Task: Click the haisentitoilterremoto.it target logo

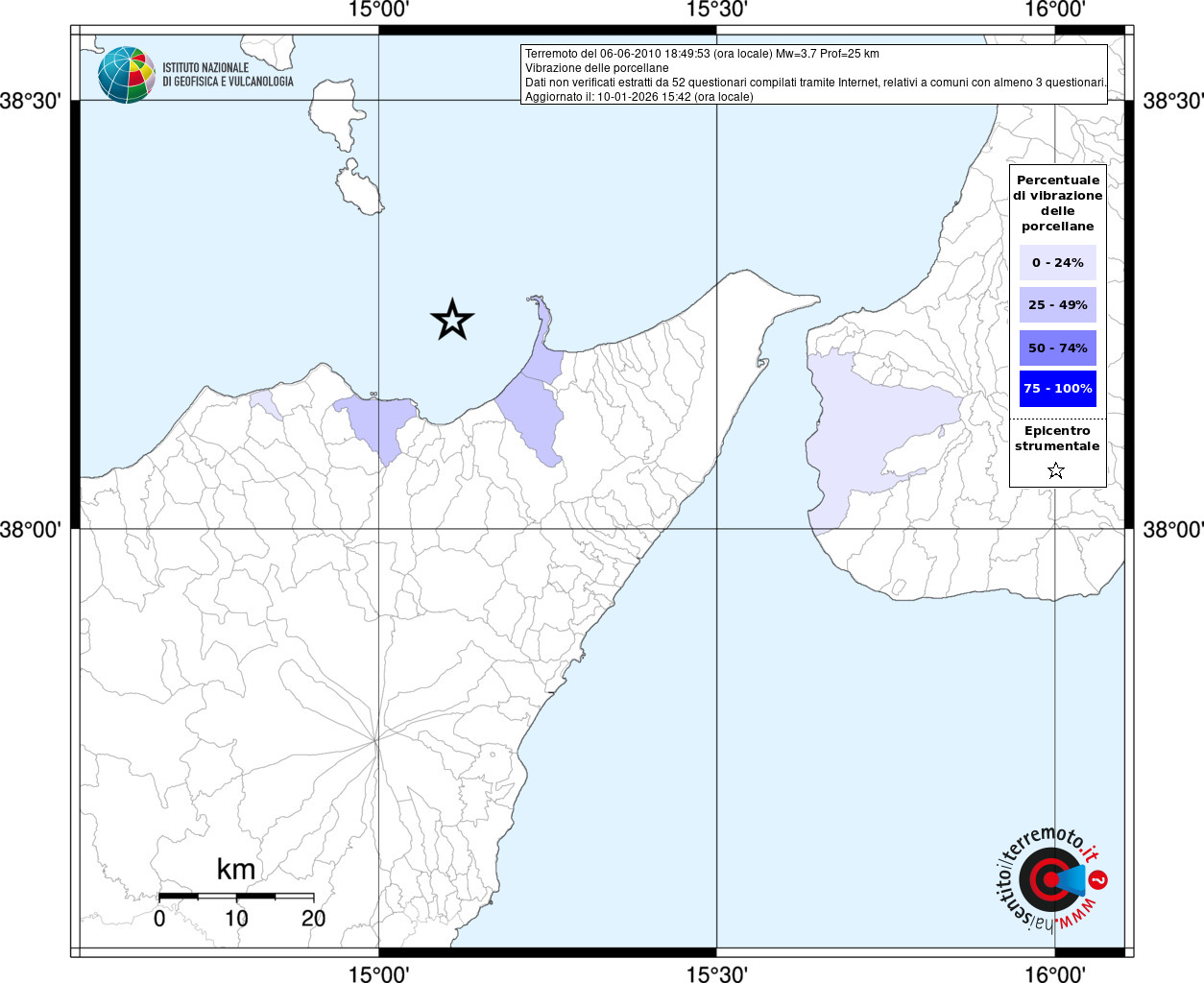Action: (x=1047, y=880)
